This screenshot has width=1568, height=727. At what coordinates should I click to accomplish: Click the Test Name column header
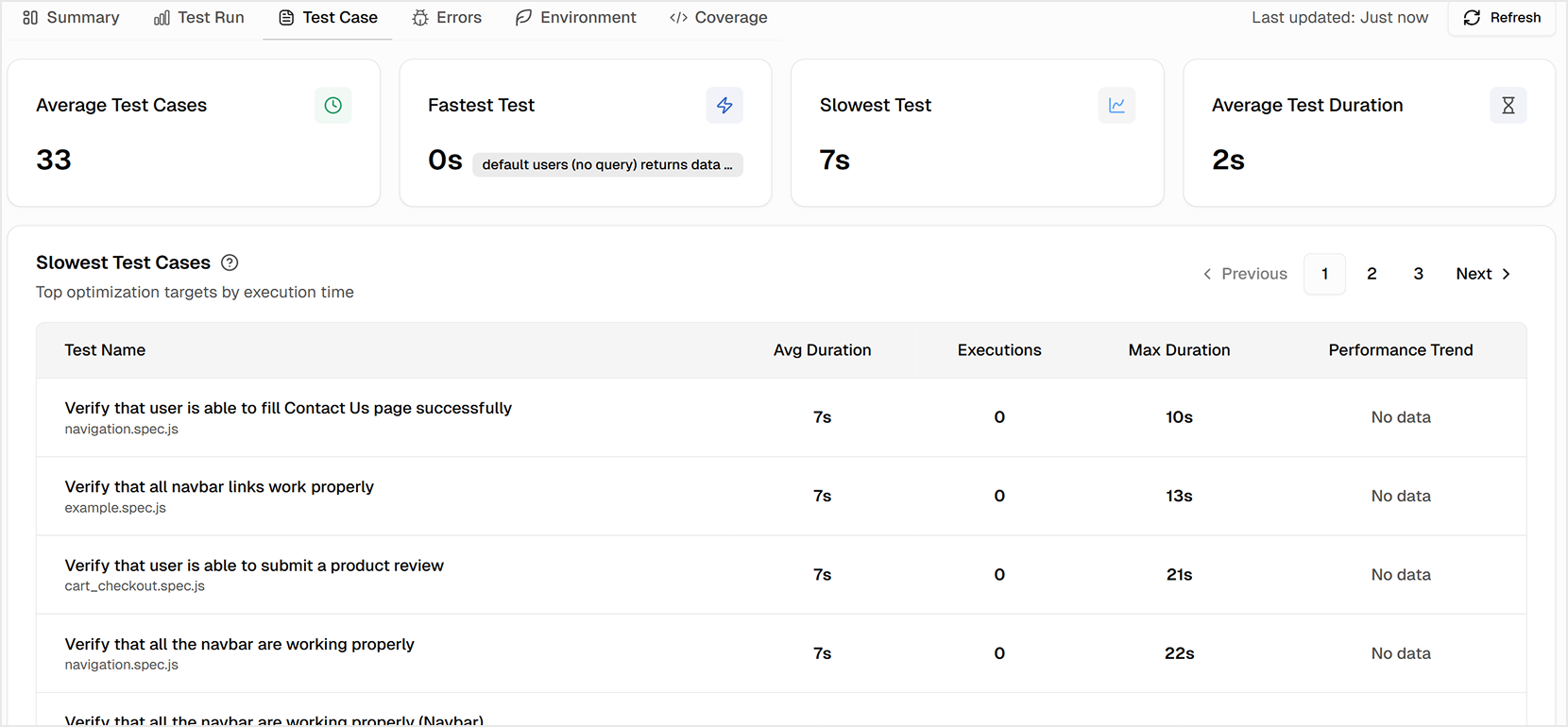pos(105,350)
